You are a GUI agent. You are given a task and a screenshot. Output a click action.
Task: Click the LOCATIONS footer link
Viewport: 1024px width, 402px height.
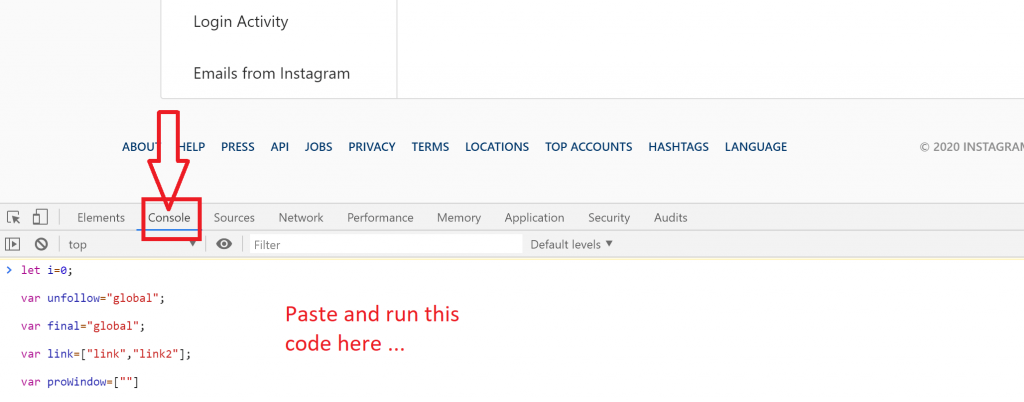pyautogui.click(x=497, y=147)
